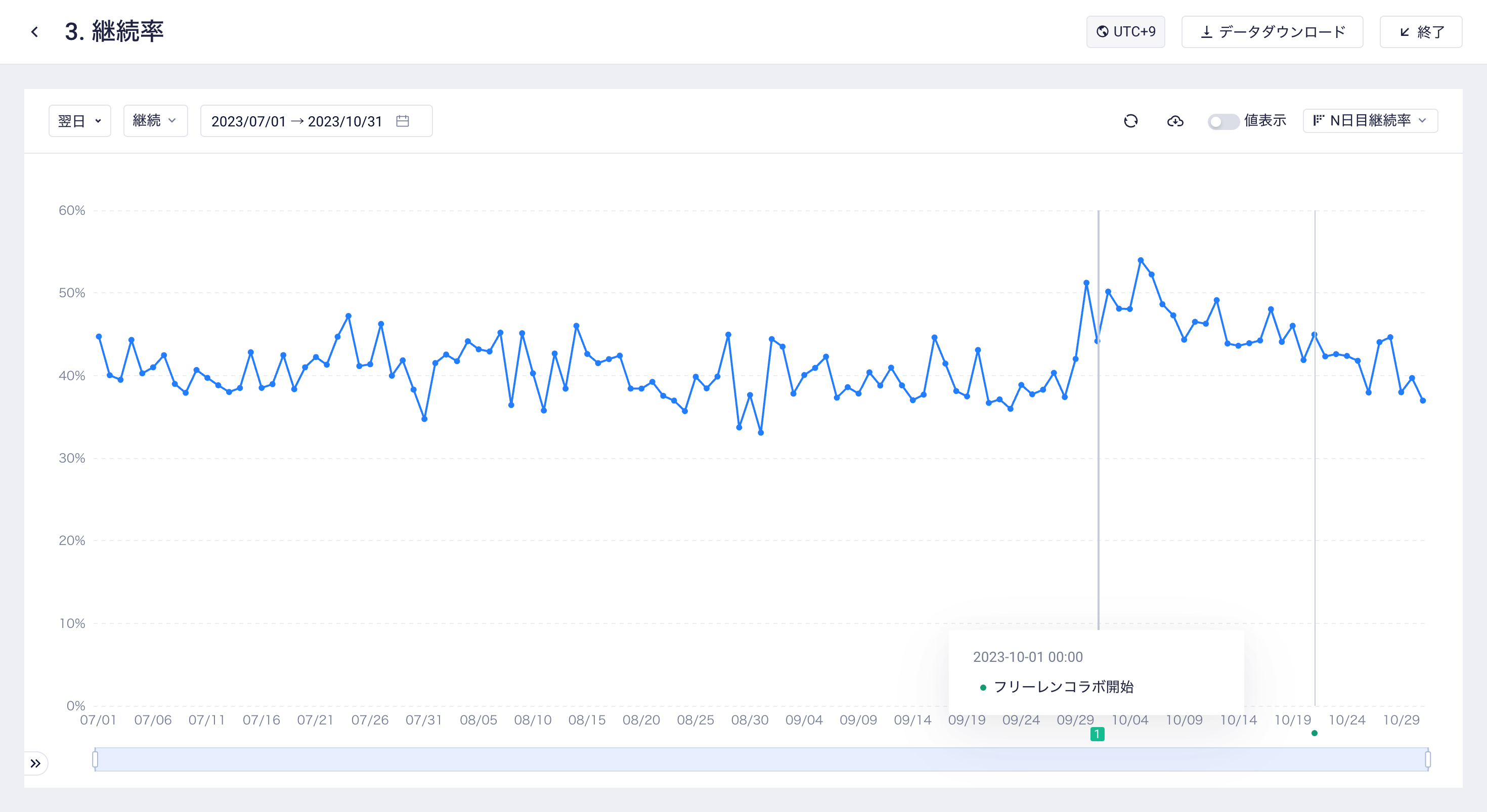Open the calendar icon in date range

coord(402,121)
